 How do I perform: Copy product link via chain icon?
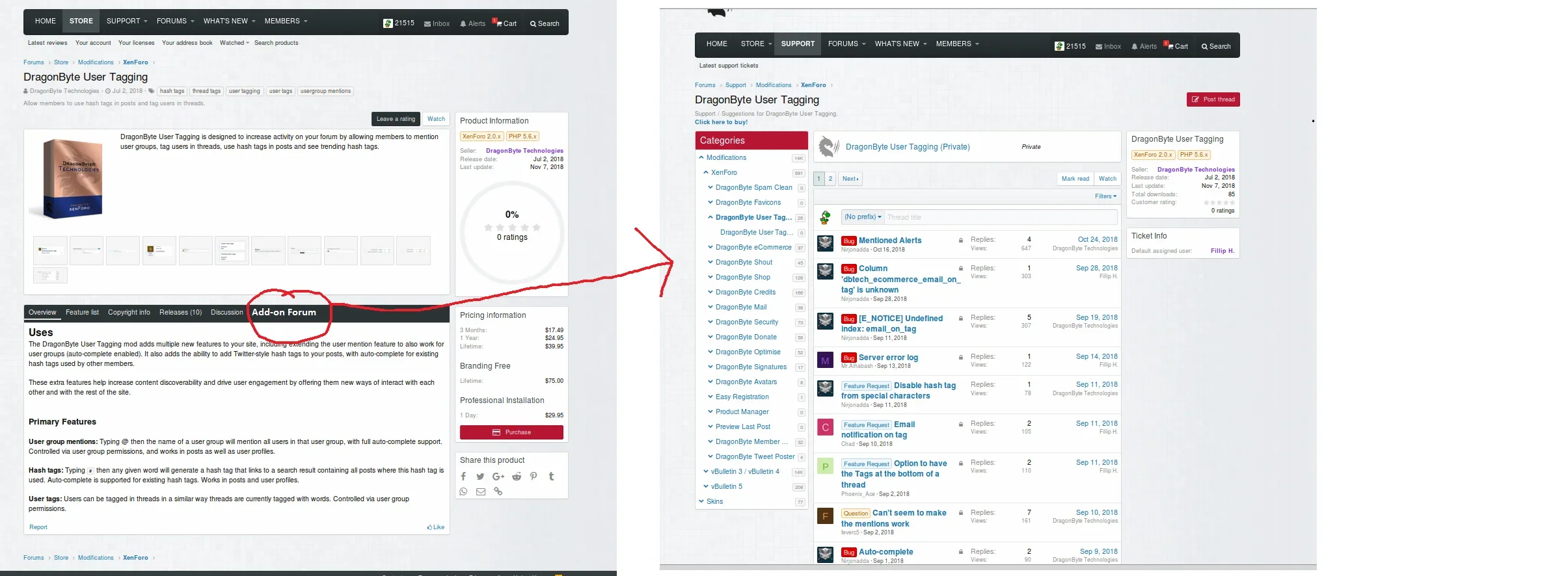498,491
